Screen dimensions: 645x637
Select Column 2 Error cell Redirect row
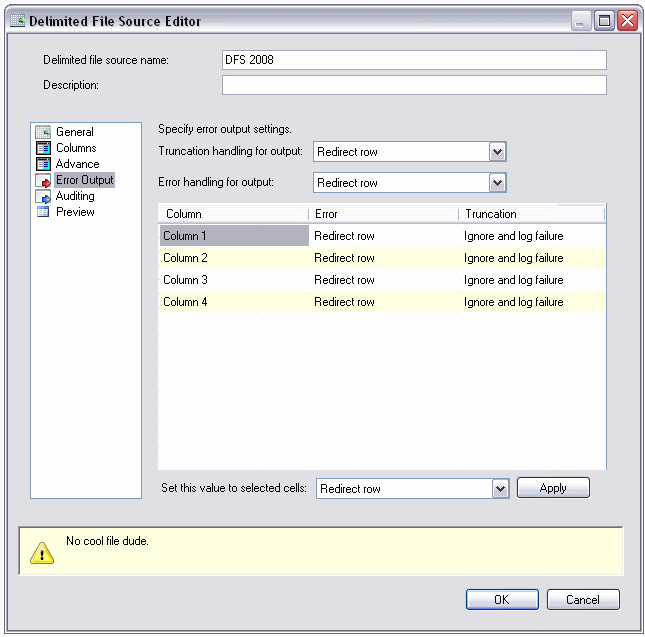click(x=384, y=258)
